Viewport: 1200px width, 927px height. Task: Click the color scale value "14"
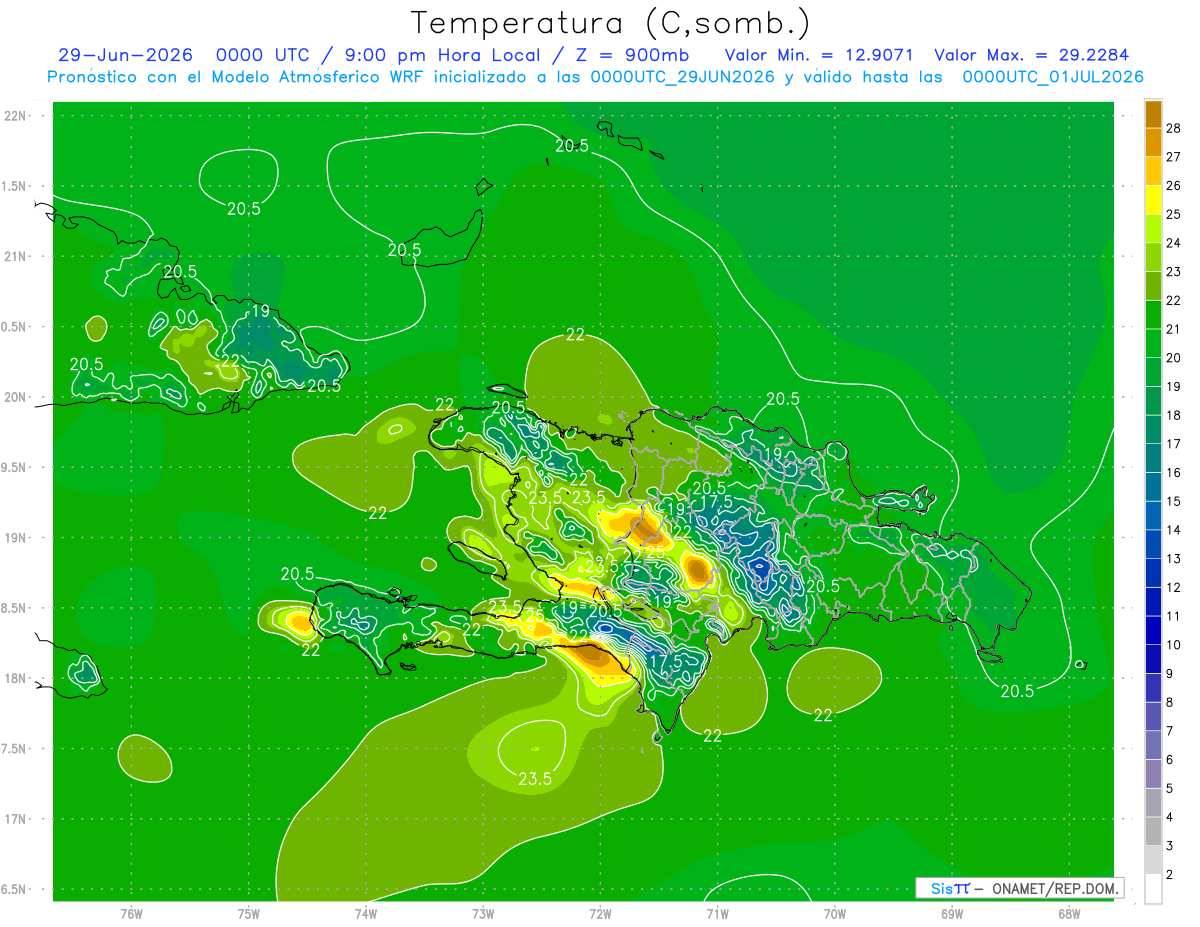point(1174,530)
